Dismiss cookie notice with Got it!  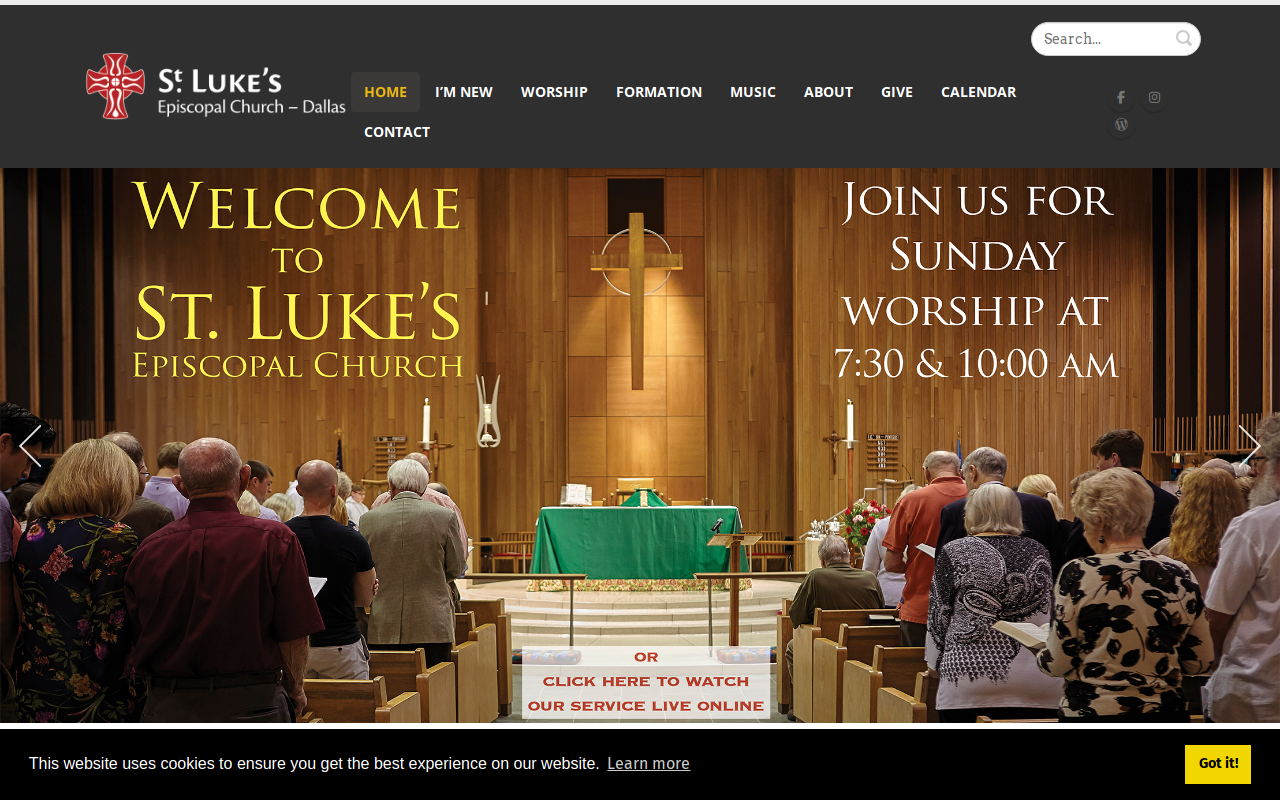(1218, 764)
